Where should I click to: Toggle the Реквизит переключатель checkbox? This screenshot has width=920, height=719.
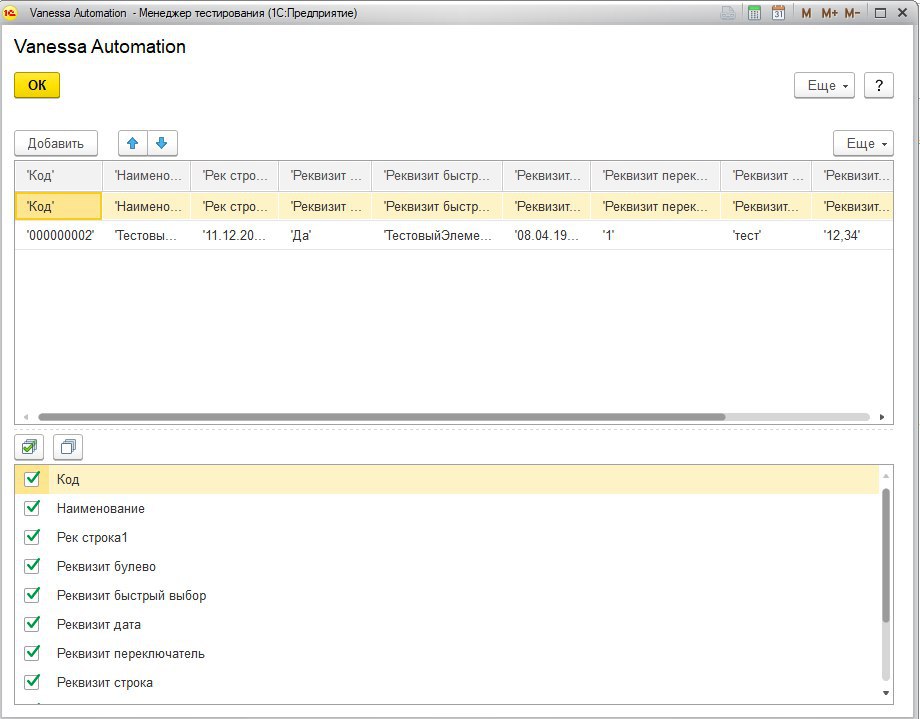[x=32, y=653]
